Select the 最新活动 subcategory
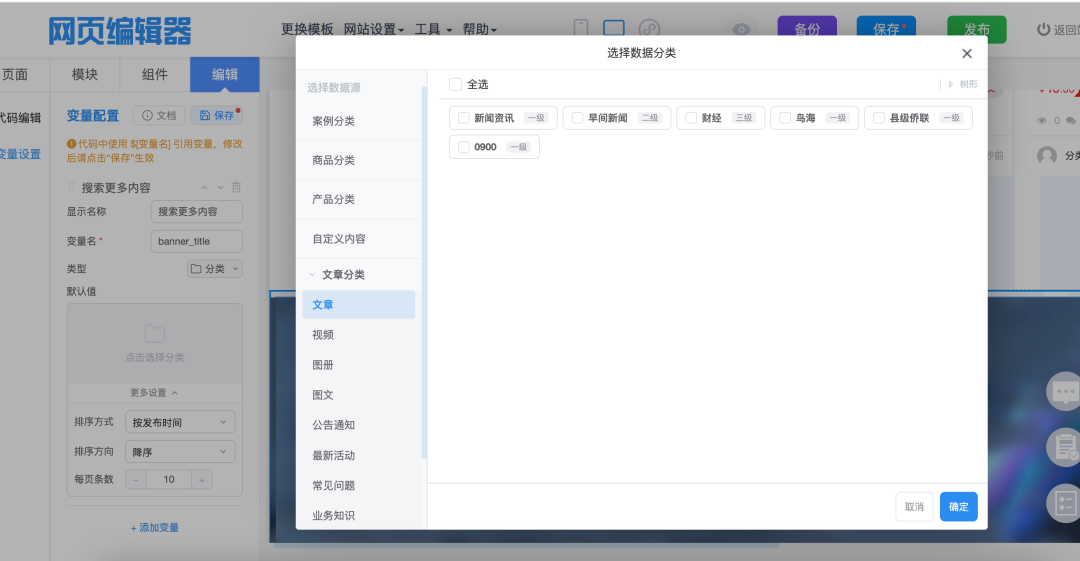Screen dimensions: 1080x561 tap(358, 456)
